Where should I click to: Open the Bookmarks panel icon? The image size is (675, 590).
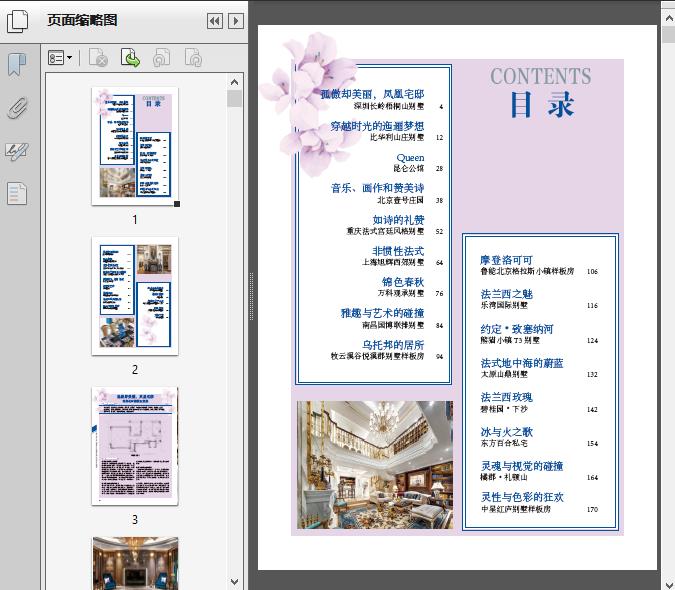pos(17,65)
